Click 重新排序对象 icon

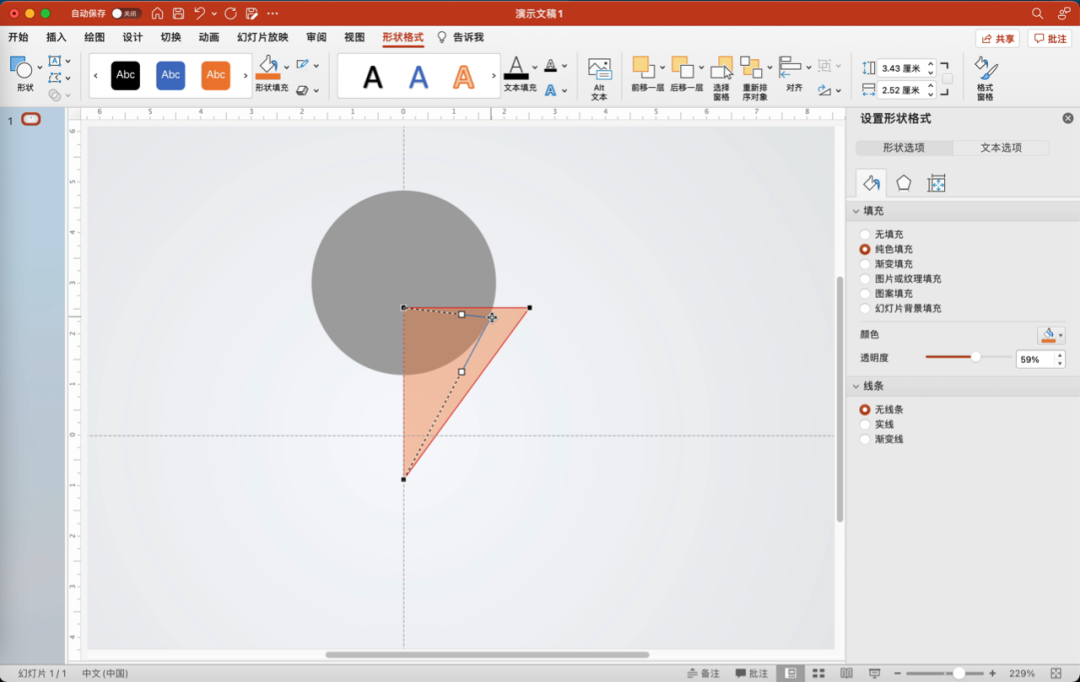point(751,68)
